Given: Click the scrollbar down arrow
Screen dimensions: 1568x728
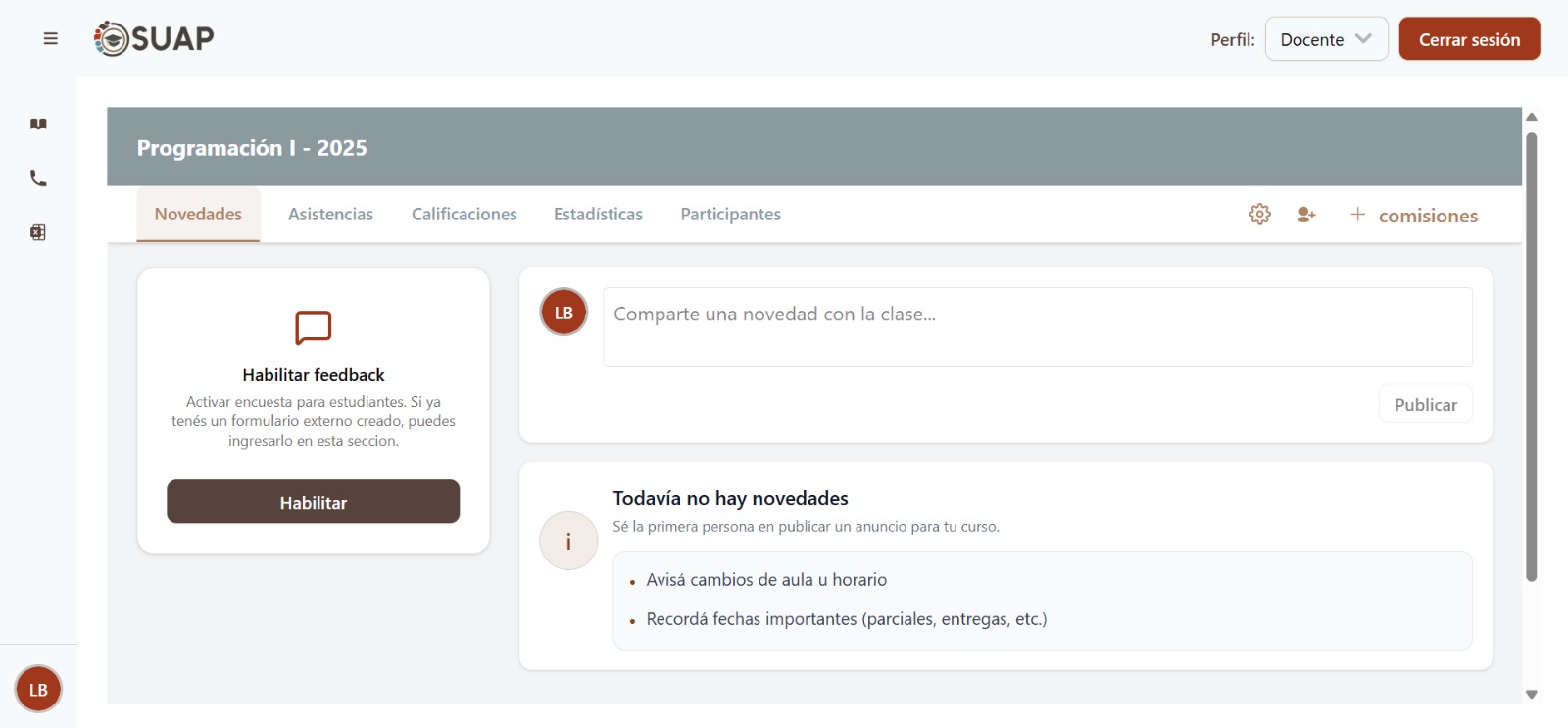Looking at the screenshot, I should 1531,695.
